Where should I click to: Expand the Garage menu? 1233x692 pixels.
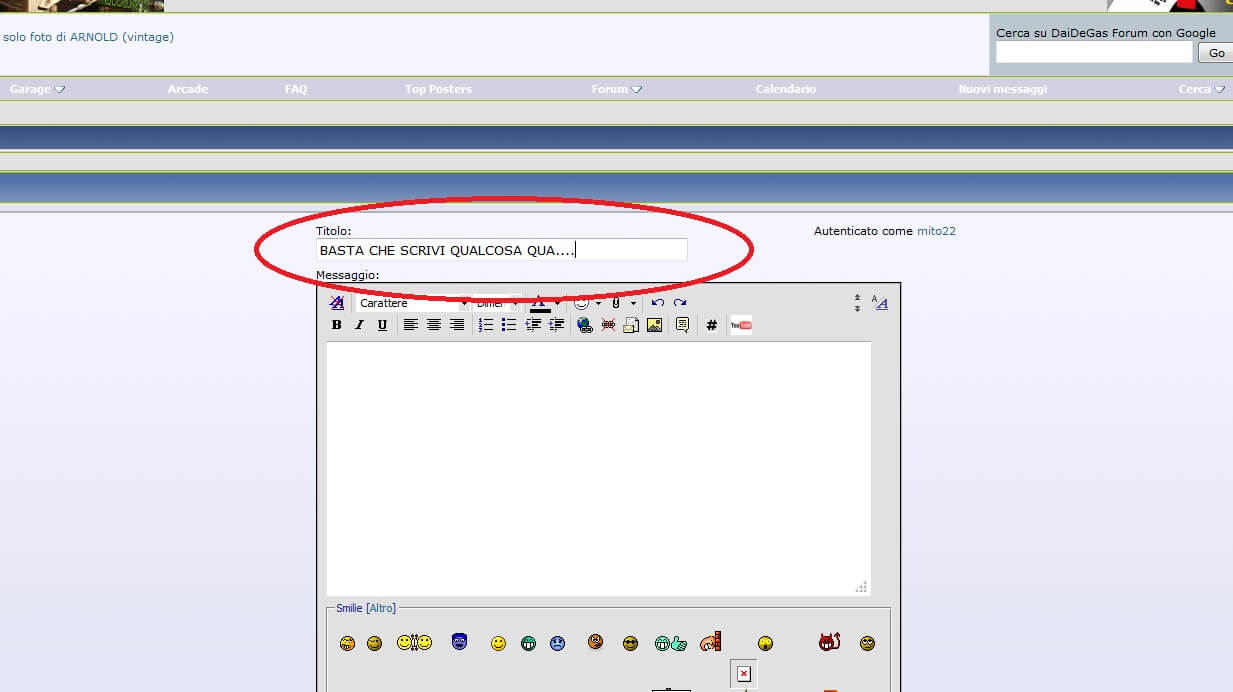pos(37,89)
